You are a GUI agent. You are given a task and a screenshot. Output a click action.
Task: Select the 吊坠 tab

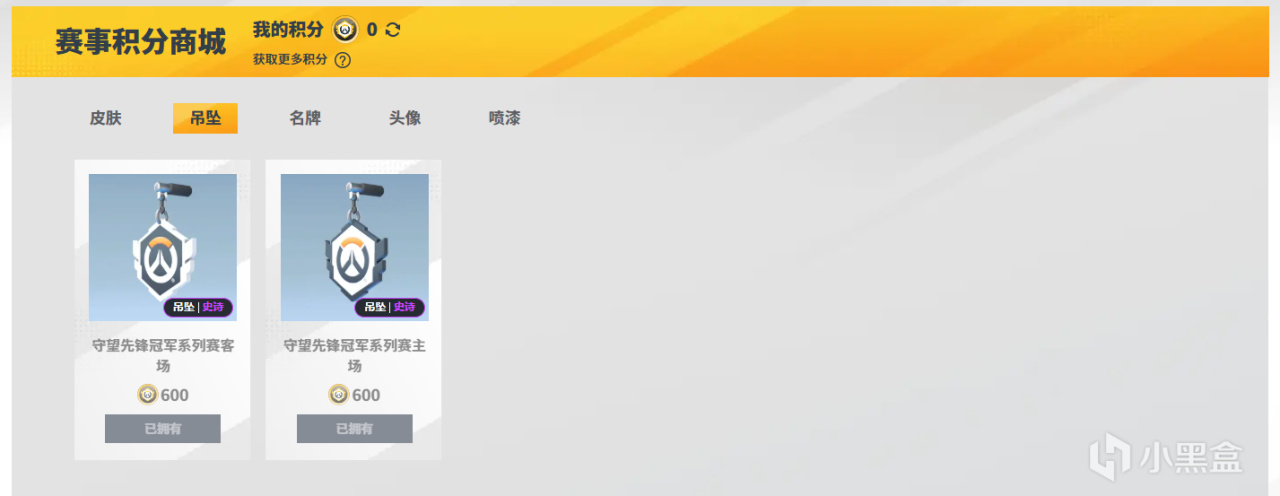(x=205, y=118)
